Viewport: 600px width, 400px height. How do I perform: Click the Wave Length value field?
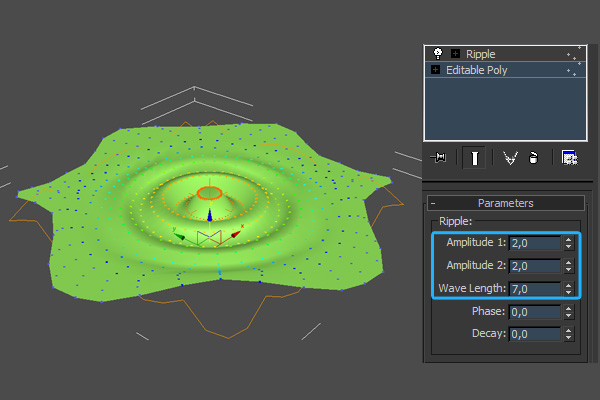tap(535, 289)
